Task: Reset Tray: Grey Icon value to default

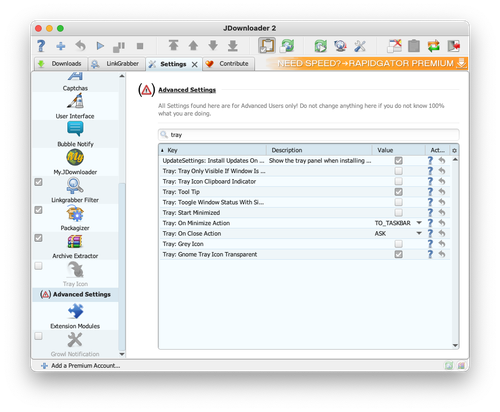Action: click(x=442, y=244)
